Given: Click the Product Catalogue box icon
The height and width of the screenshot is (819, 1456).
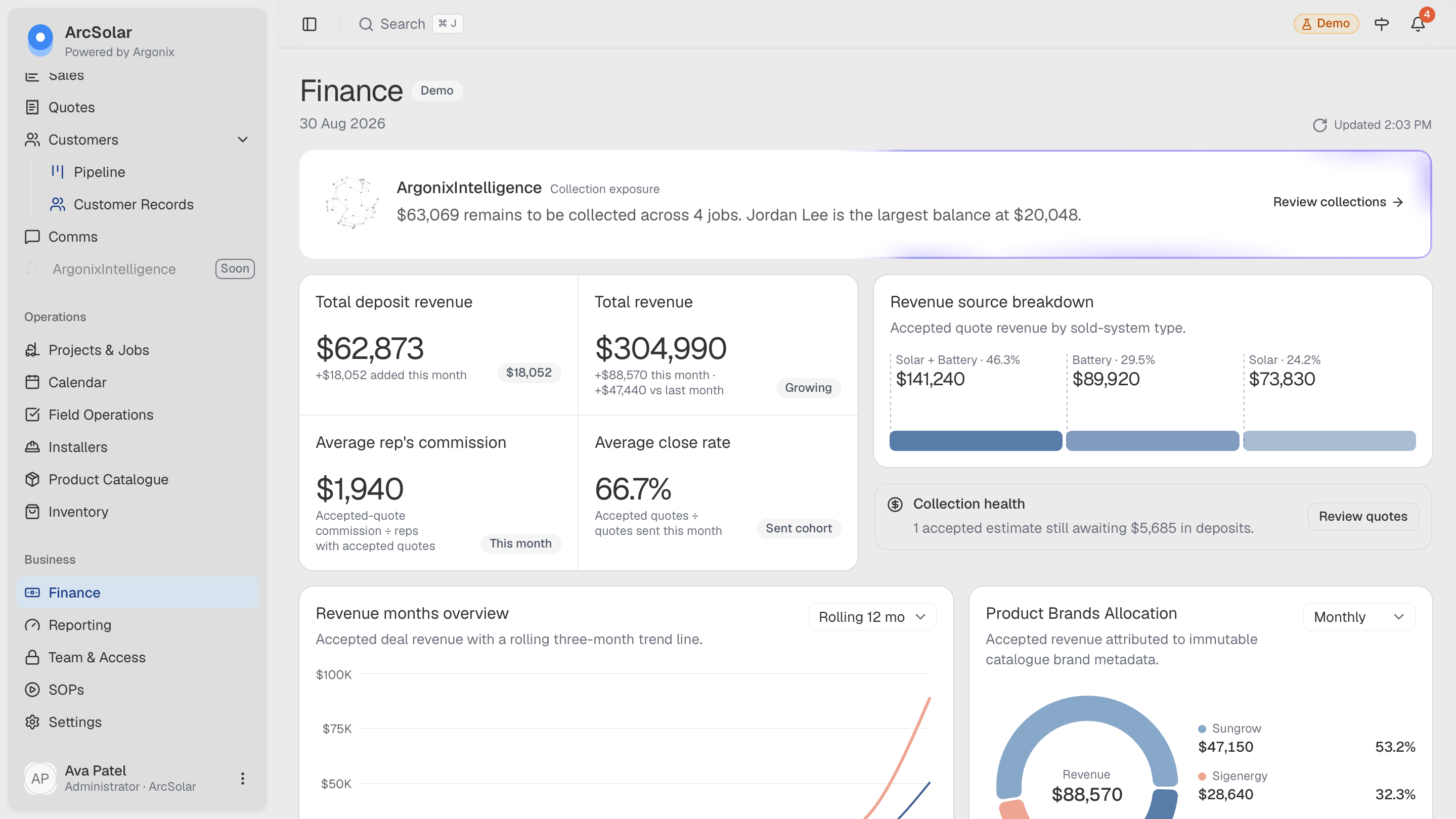Looking at the screenshot, I should 32,479.
